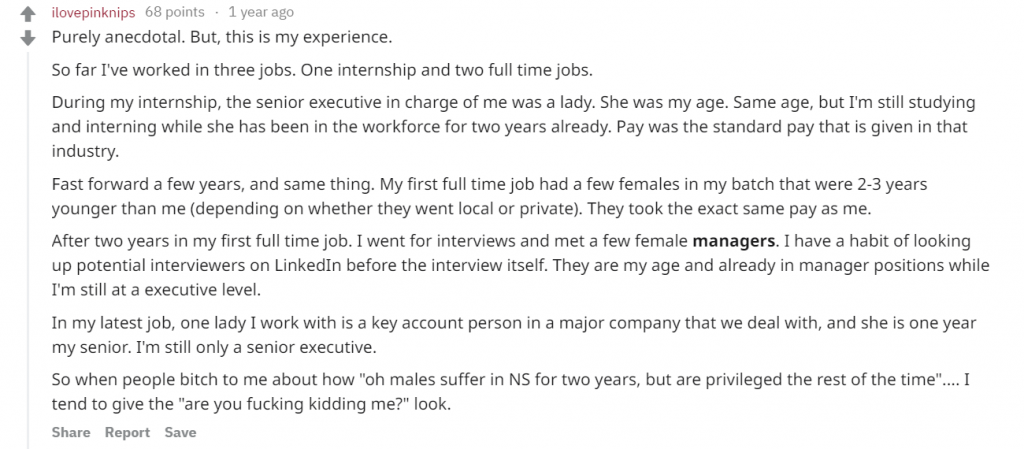The image size is (1024, 449).
Task: Open the '1 year ago' timestamp permalink
Action: click(261, 12)
